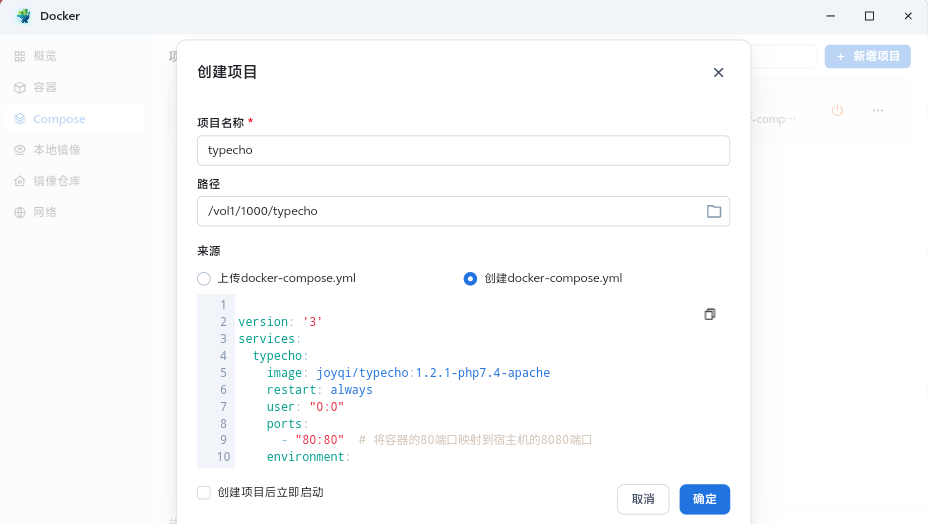Enable 创建项目后立即启动 checkbox
The image size is (928, 524).
[204, 492]
